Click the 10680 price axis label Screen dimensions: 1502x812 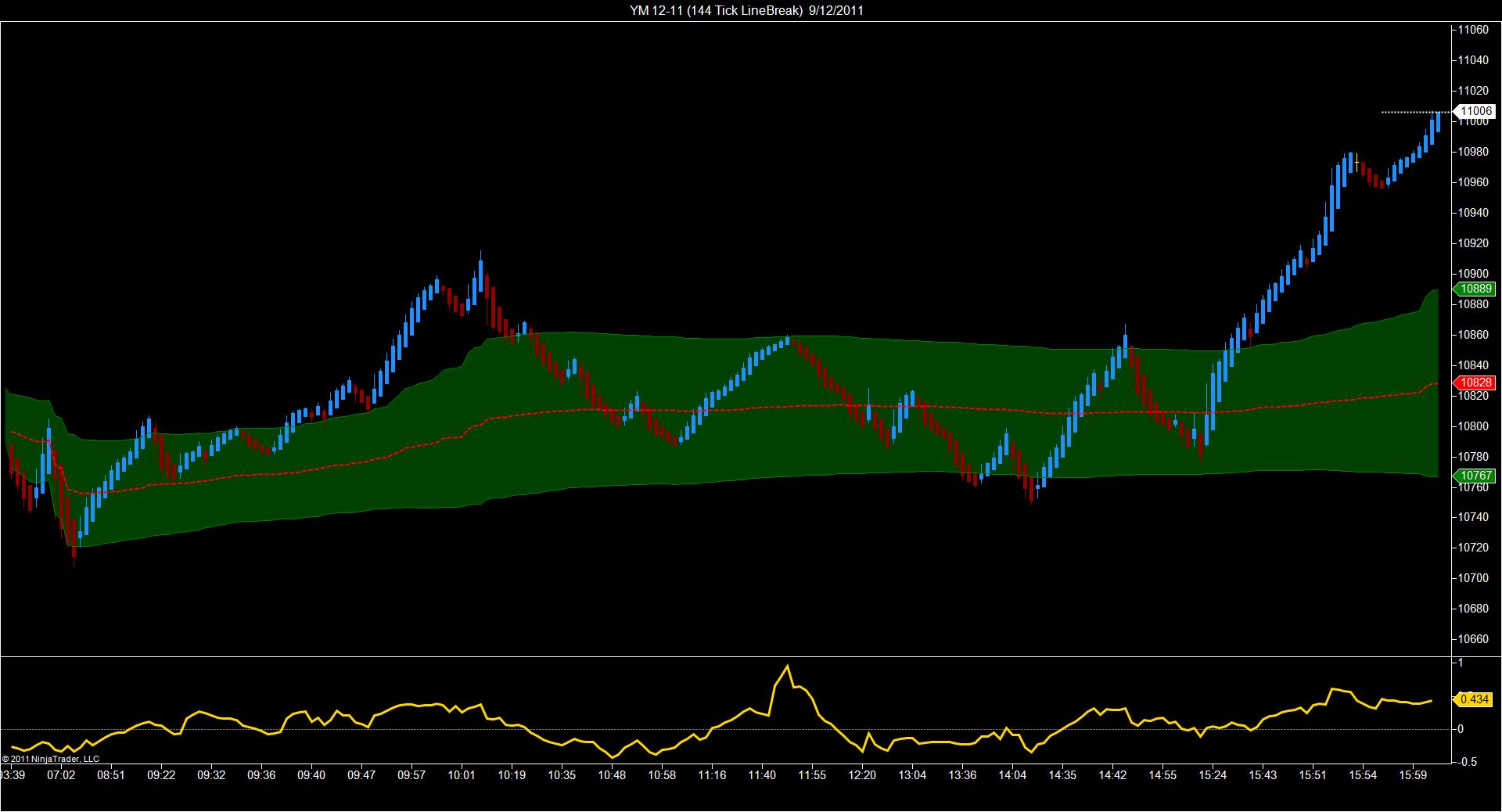coord(1472,609)
